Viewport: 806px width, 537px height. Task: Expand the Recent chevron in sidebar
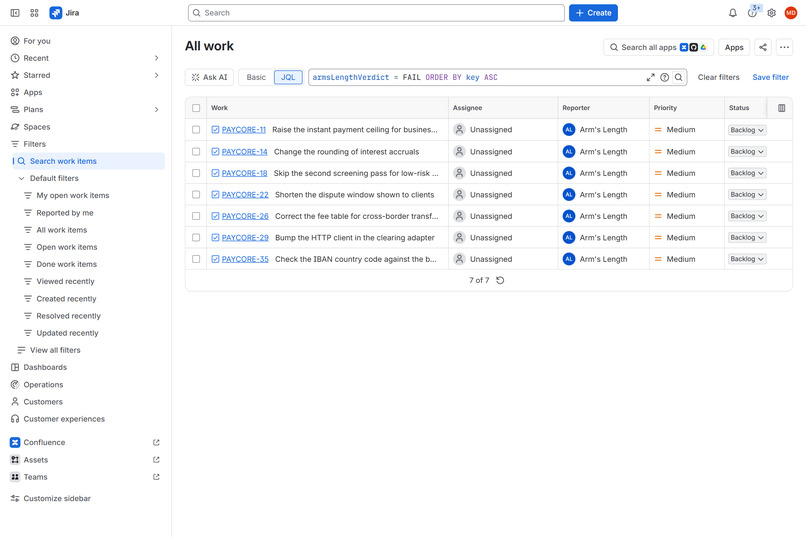click(x=156, y=58)
